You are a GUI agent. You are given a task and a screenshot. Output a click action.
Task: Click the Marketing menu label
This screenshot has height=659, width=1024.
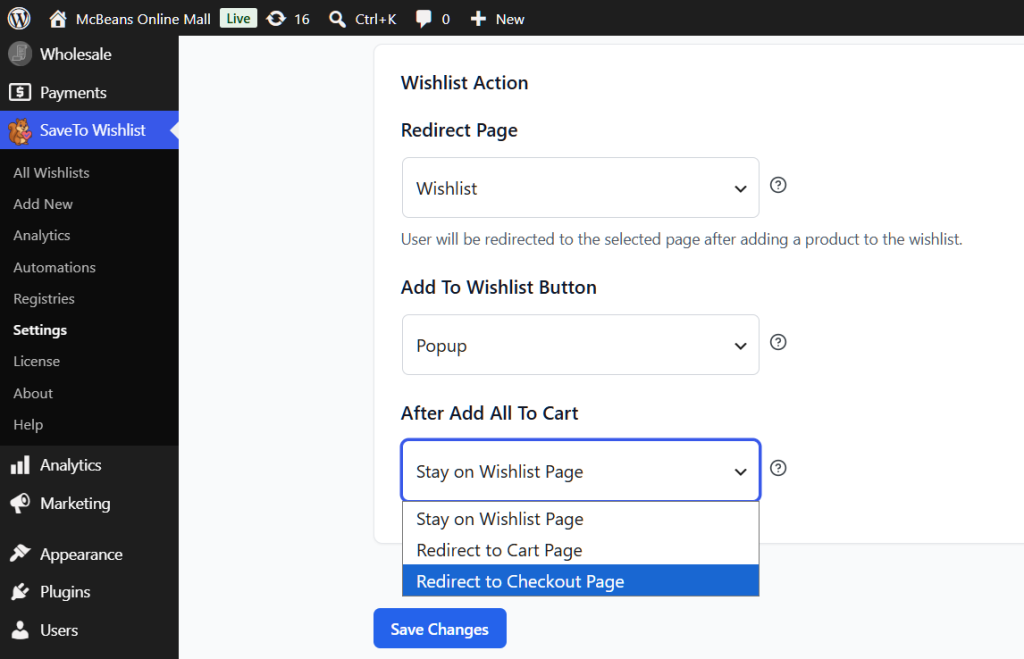click(x=75, y=504)
